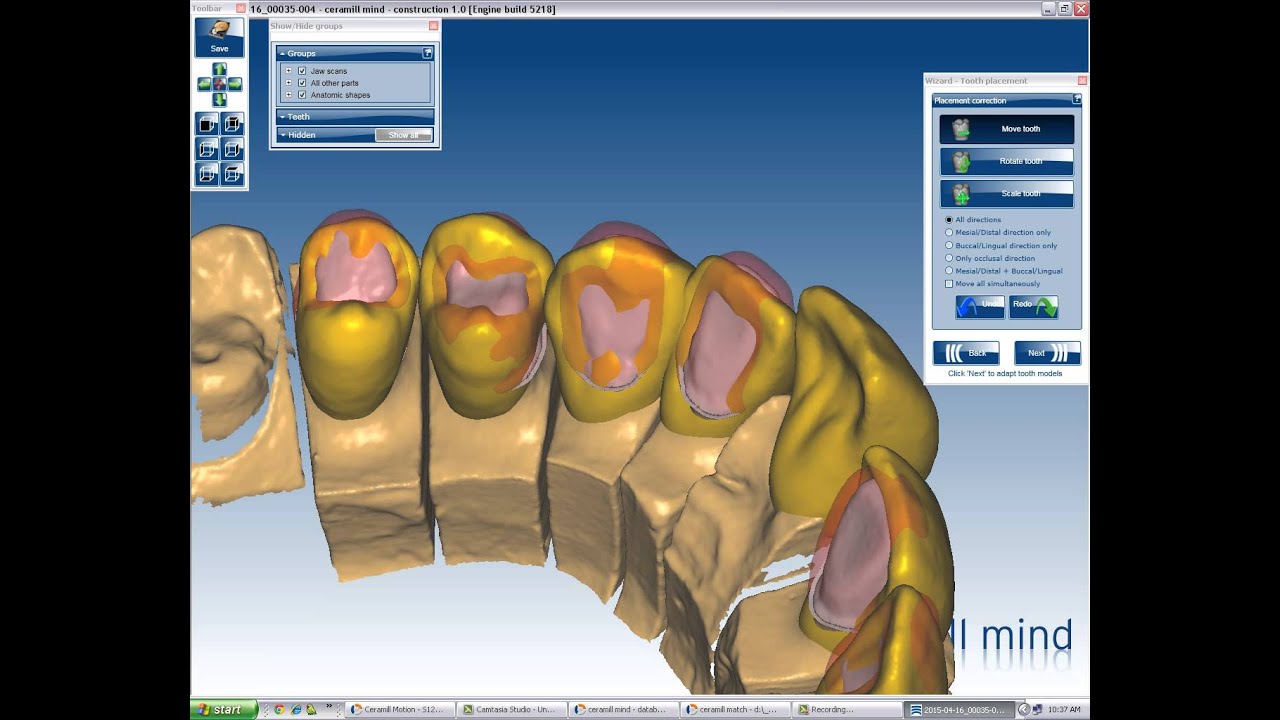Pan view up with green up arrow
Viewport: 1280px width, 720px height.
tap(219, 69)
